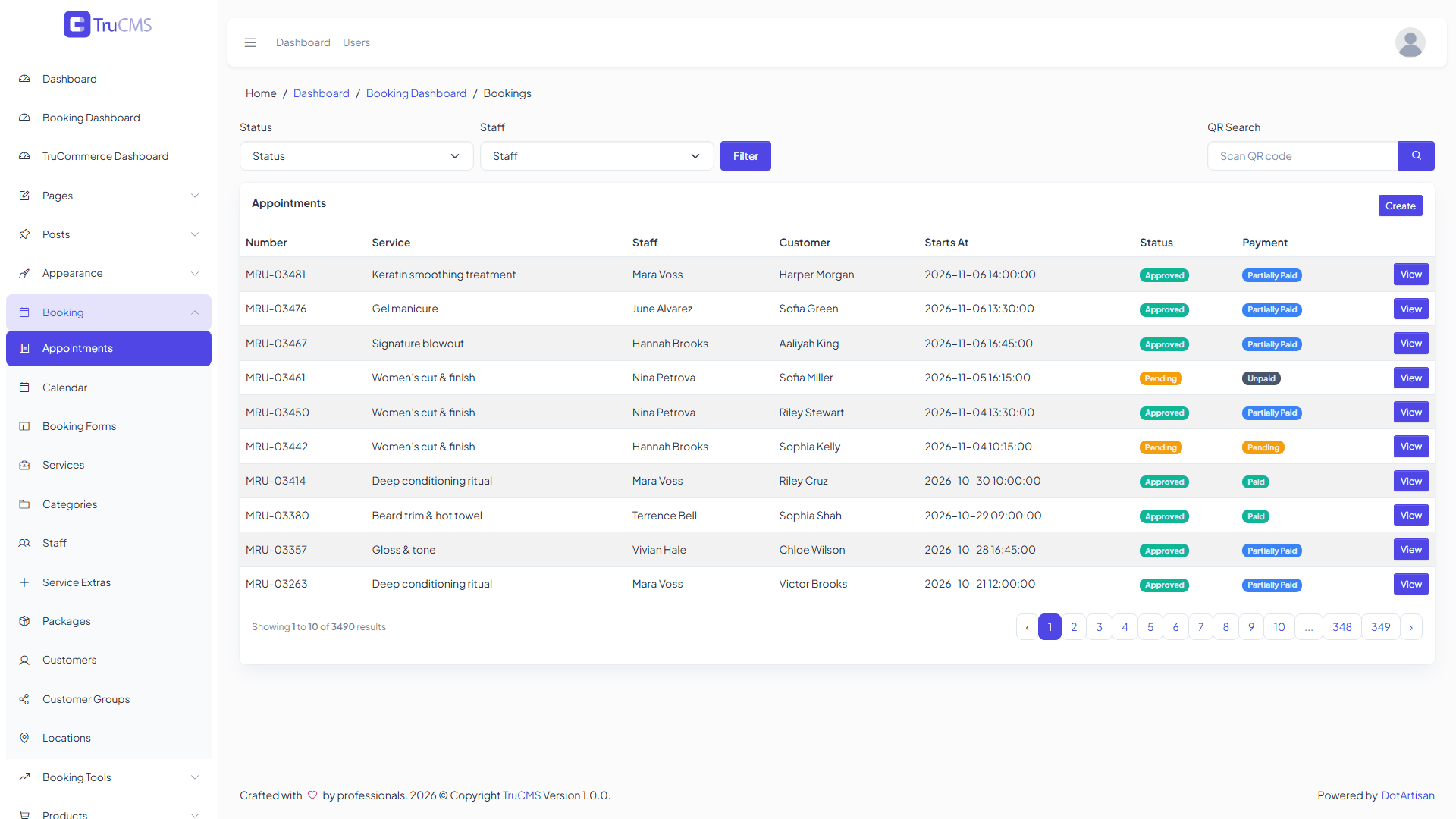Image resolution: width=1456 pixels, height=819 pixels.
Task: Click the Services sidebar icon
Action: (x=24, y=465)
